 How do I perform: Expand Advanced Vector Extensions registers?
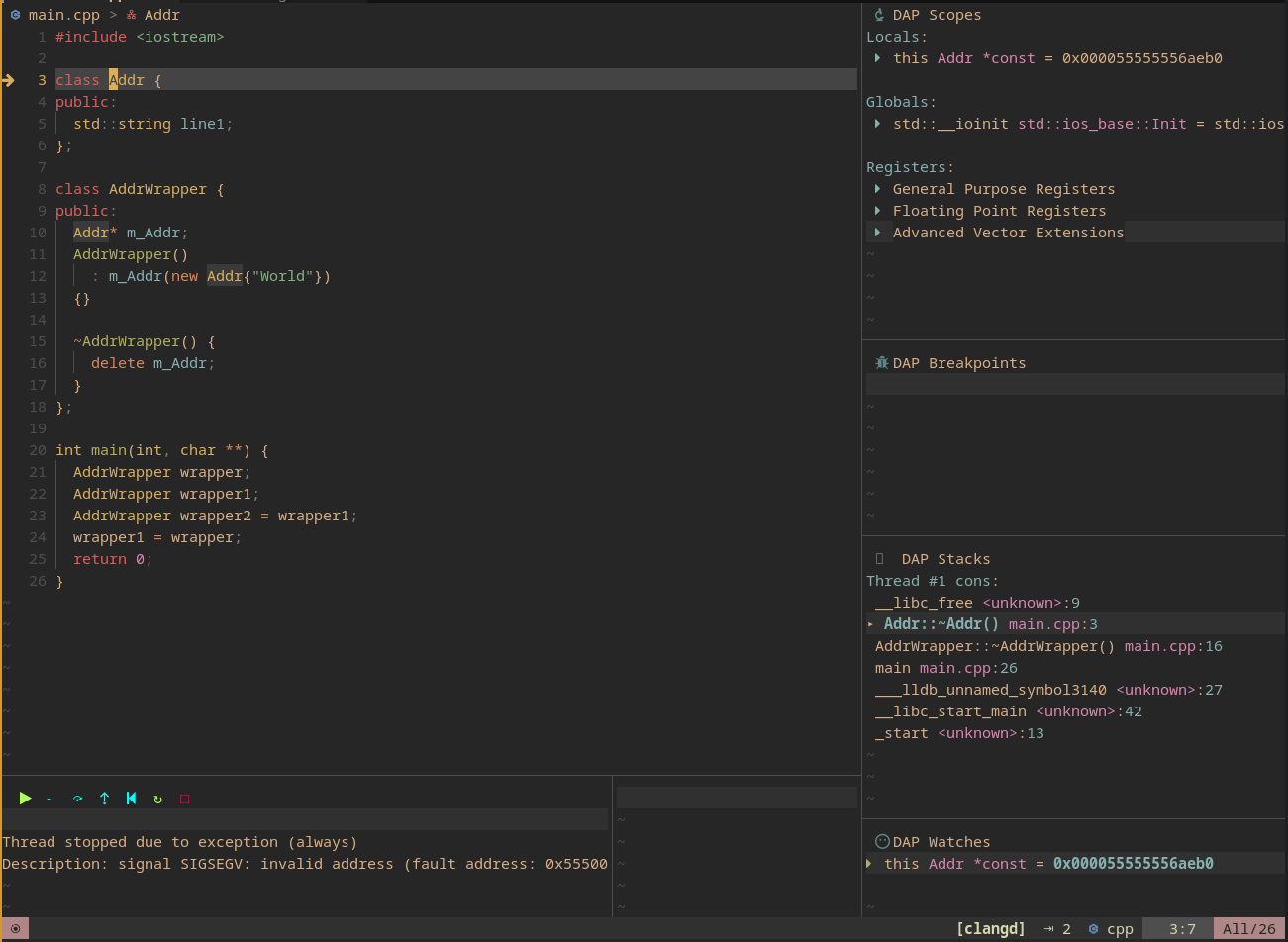(x=877, y=233)
